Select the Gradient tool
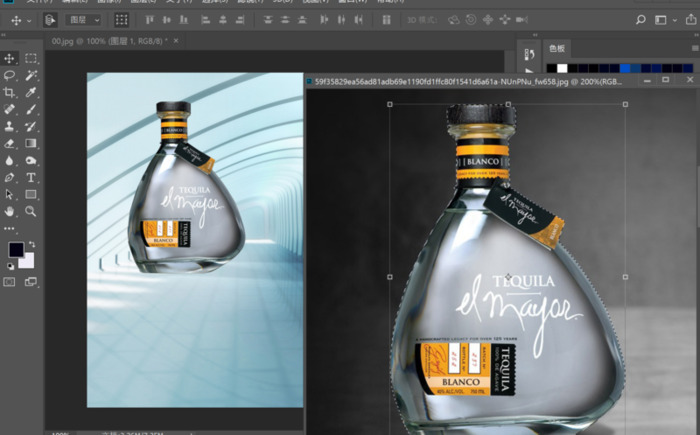Image resolution: width=700 pixels, height=435 pixels. 32,144
